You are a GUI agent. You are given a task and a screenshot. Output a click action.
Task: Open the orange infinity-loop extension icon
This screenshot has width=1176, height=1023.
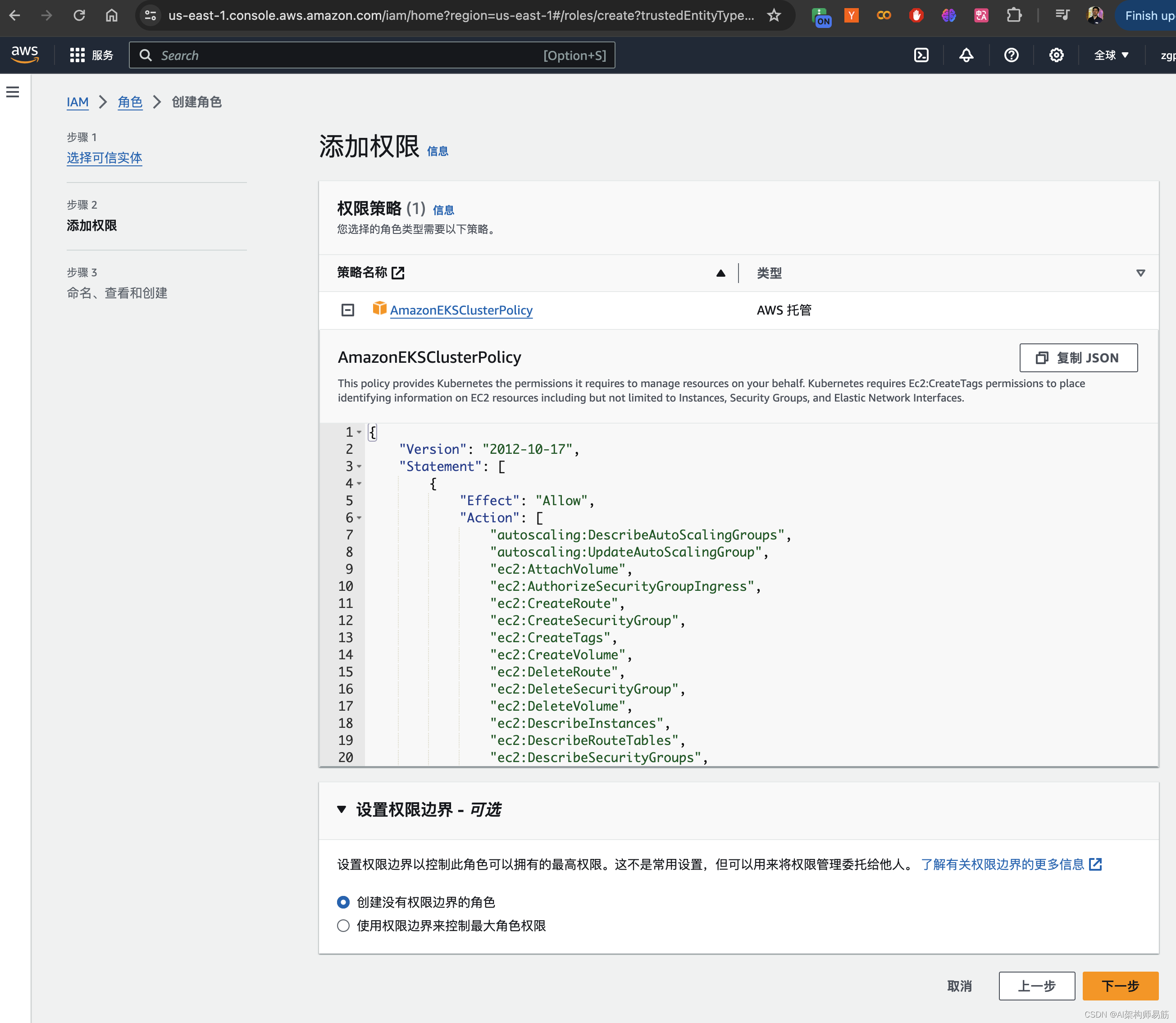[x=884, y=15]
